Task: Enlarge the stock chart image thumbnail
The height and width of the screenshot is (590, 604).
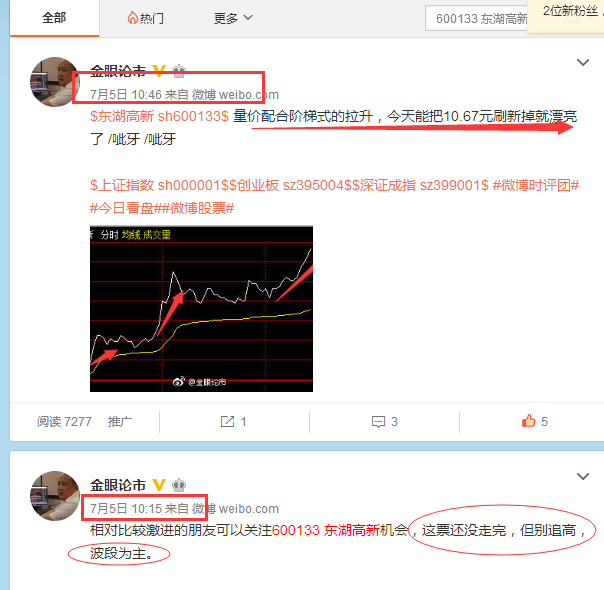Action: 201,309
